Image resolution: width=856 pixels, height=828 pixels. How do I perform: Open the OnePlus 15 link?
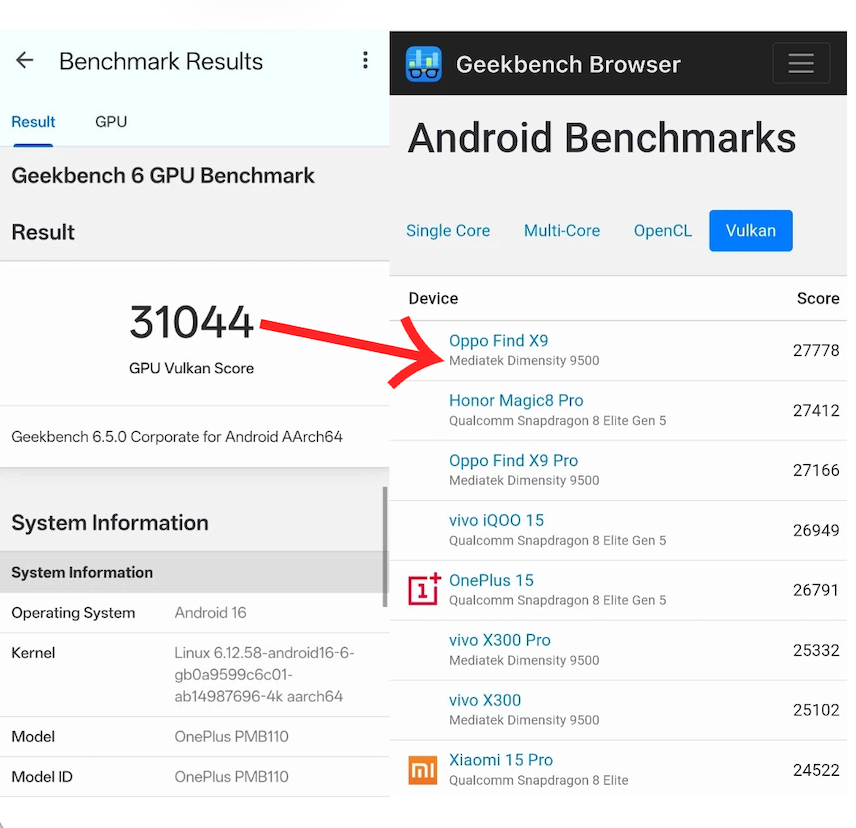point(491,580)
